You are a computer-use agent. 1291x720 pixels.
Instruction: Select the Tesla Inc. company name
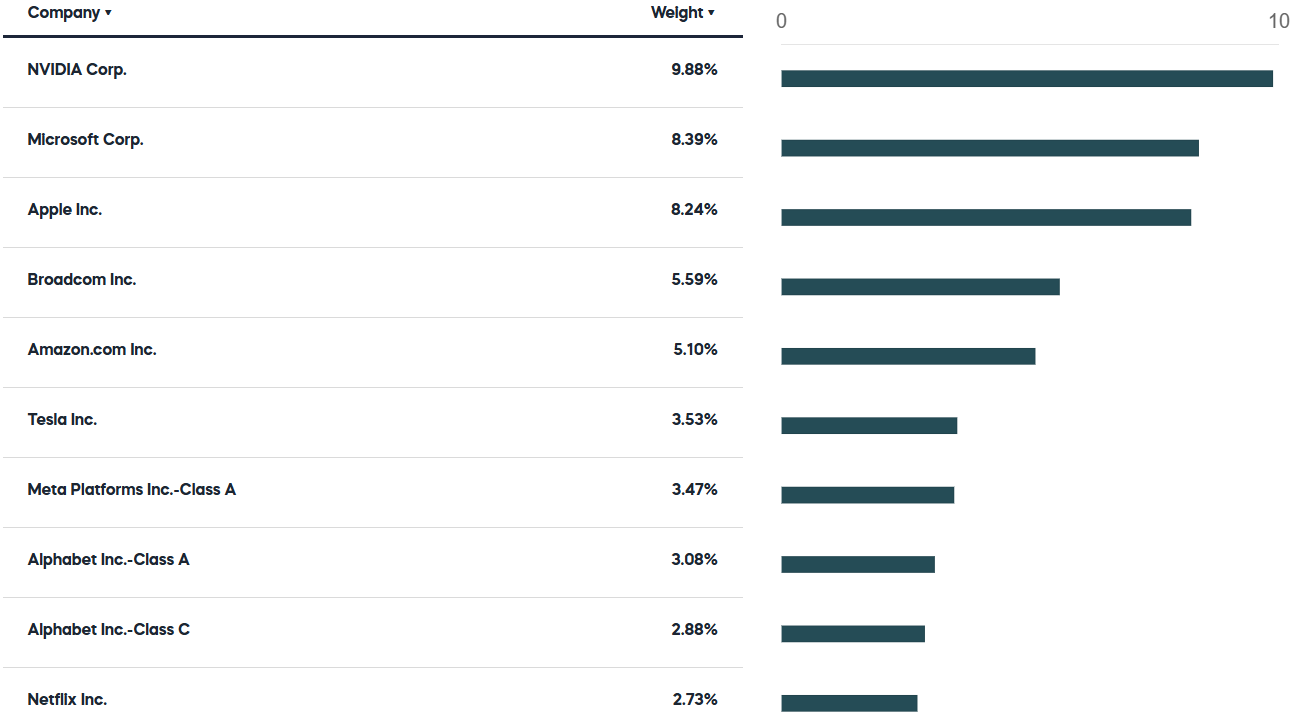(62, 420)
